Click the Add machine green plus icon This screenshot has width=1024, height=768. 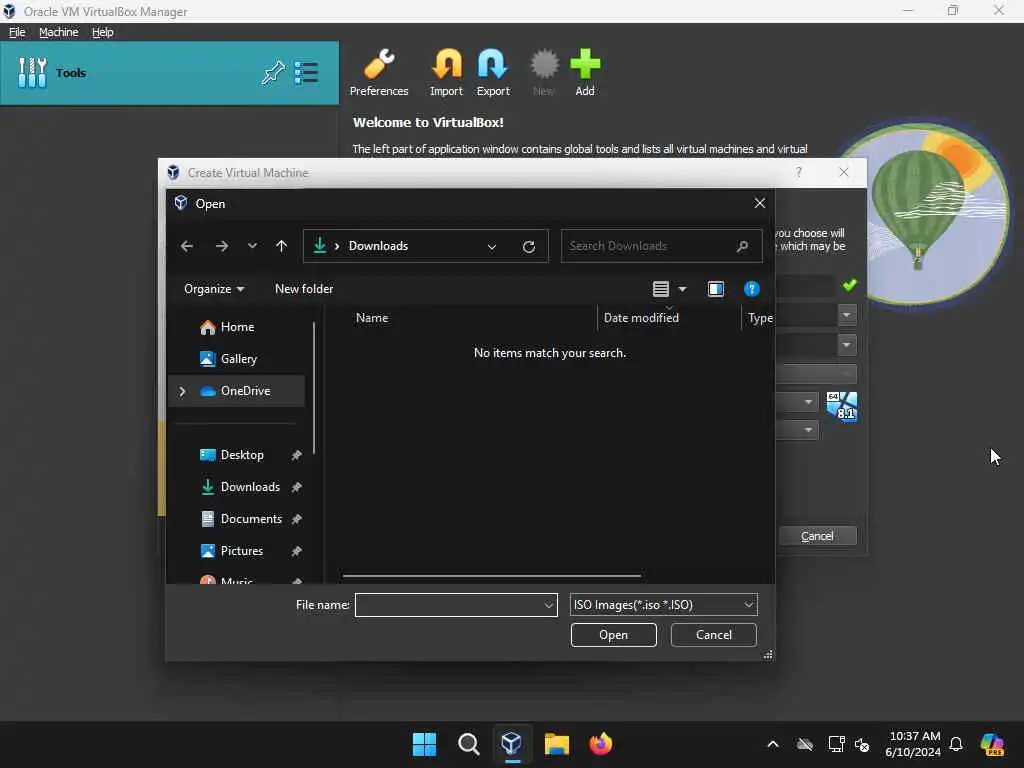[584, 72]
